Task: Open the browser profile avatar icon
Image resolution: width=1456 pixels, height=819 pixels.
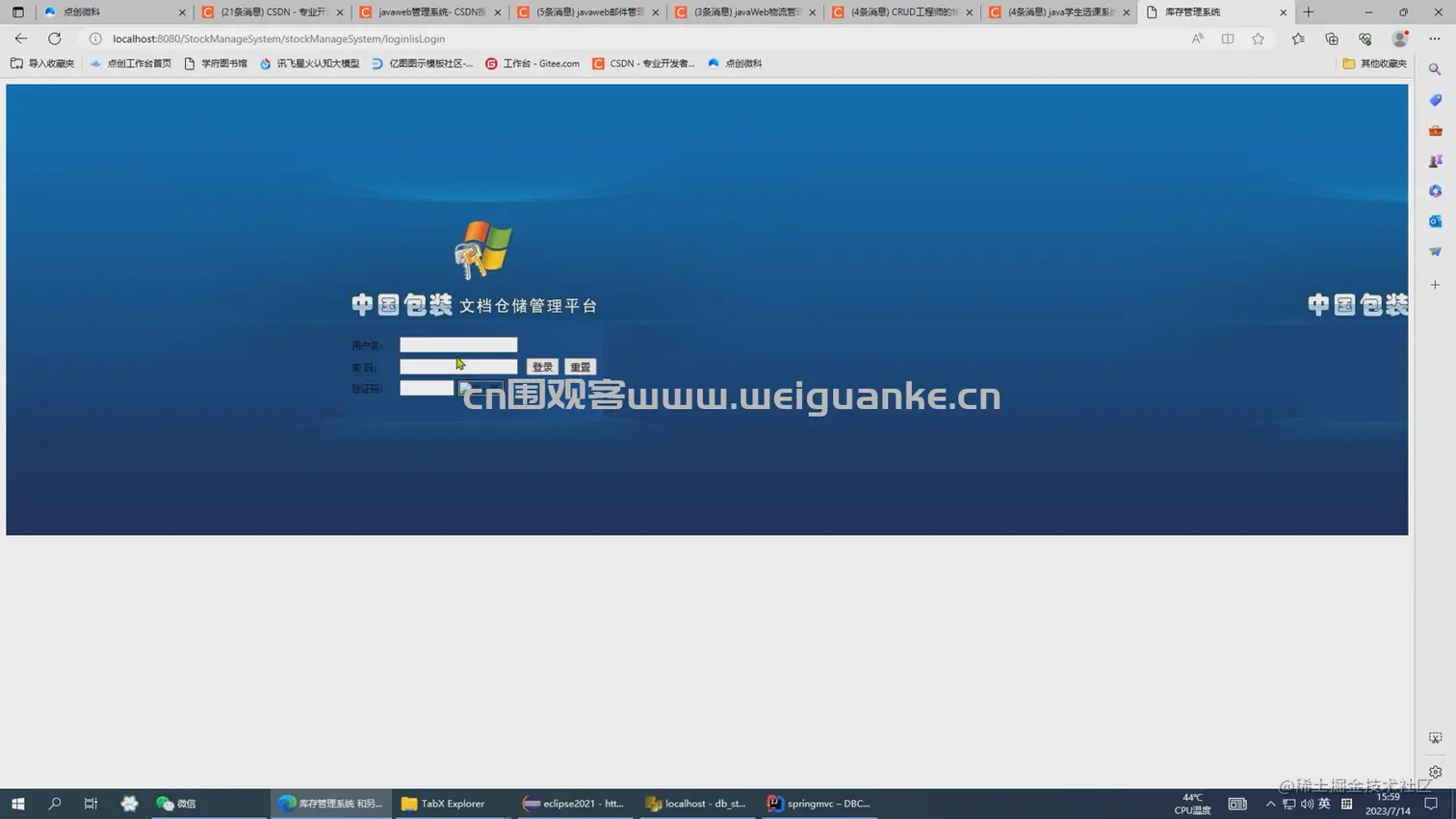Action: point(1400,38)
